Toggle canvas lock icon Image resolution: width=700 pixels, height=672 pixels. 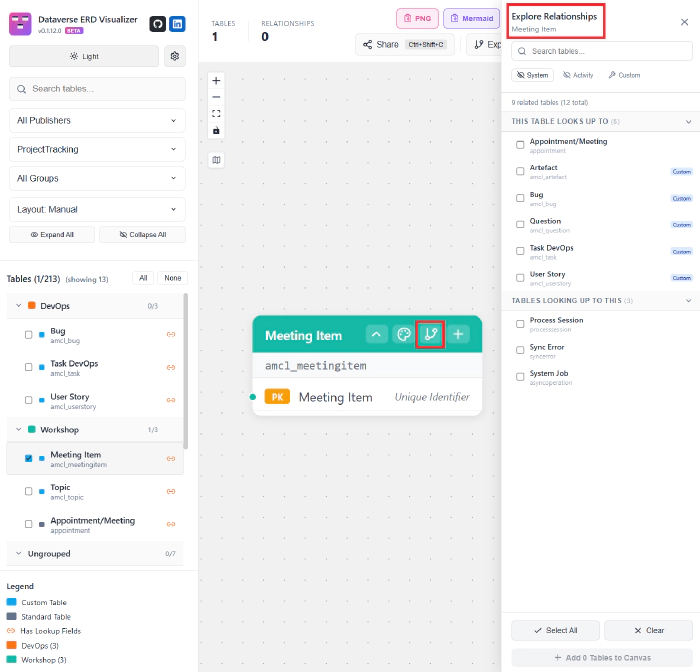pos(216,131)
